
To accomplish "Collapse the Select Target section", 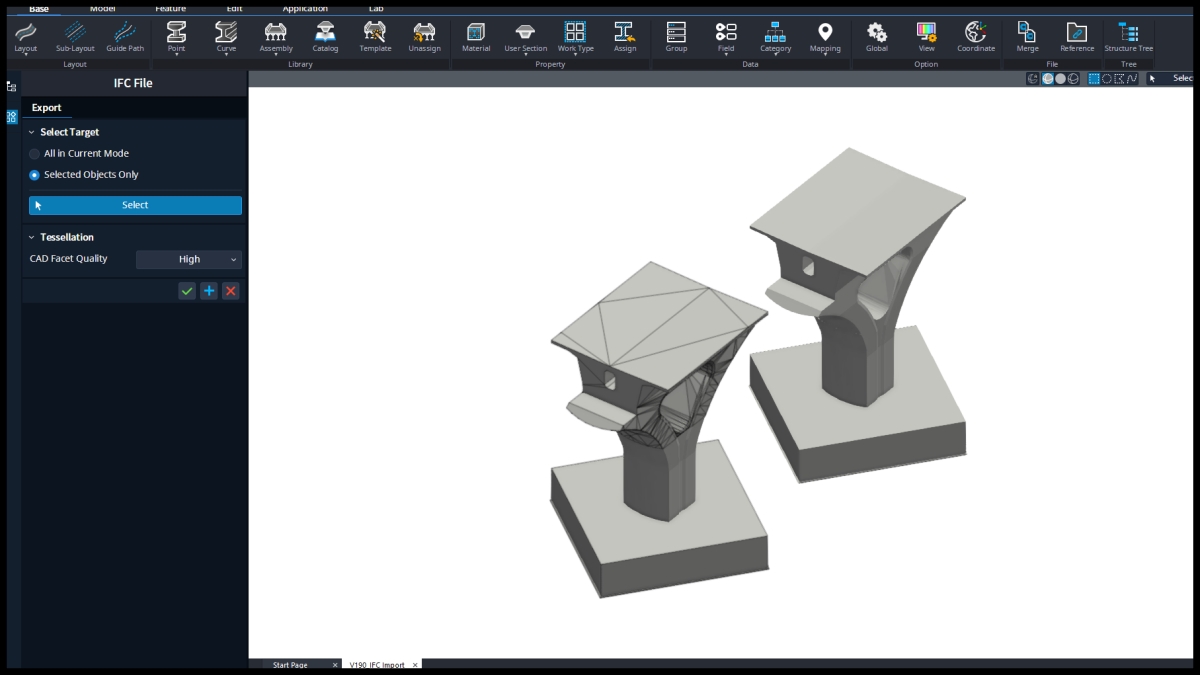I will coord(31,132).
